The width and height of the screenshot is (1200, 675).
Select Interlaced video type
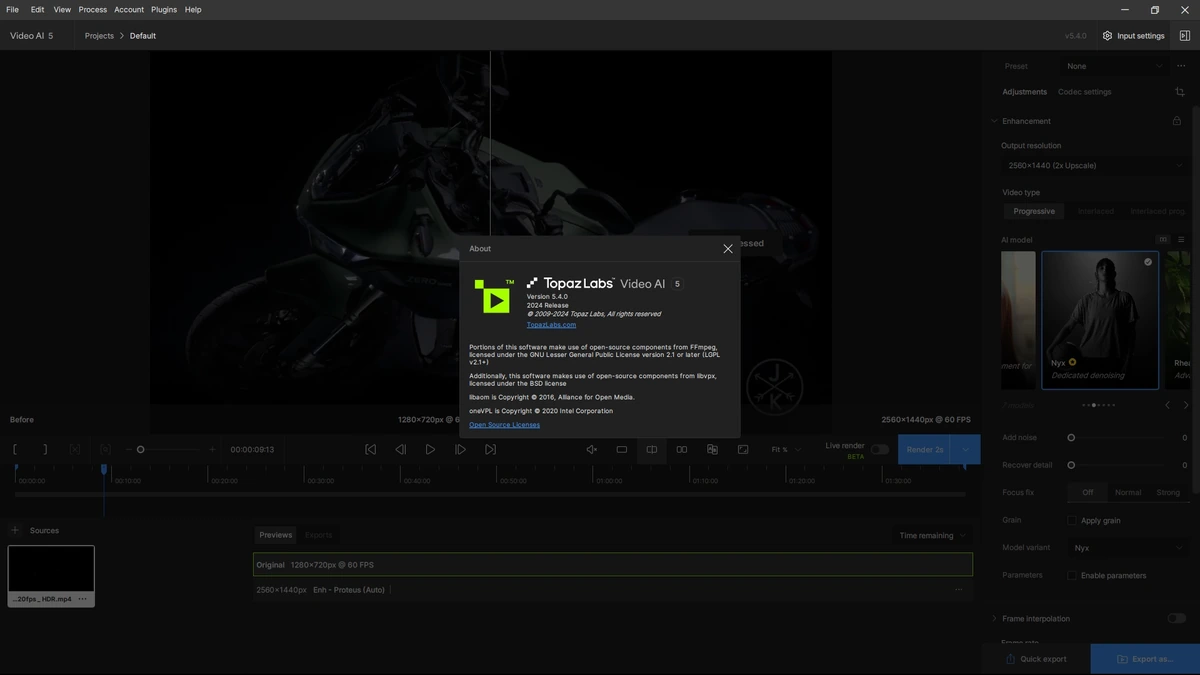coord(1095,212)
